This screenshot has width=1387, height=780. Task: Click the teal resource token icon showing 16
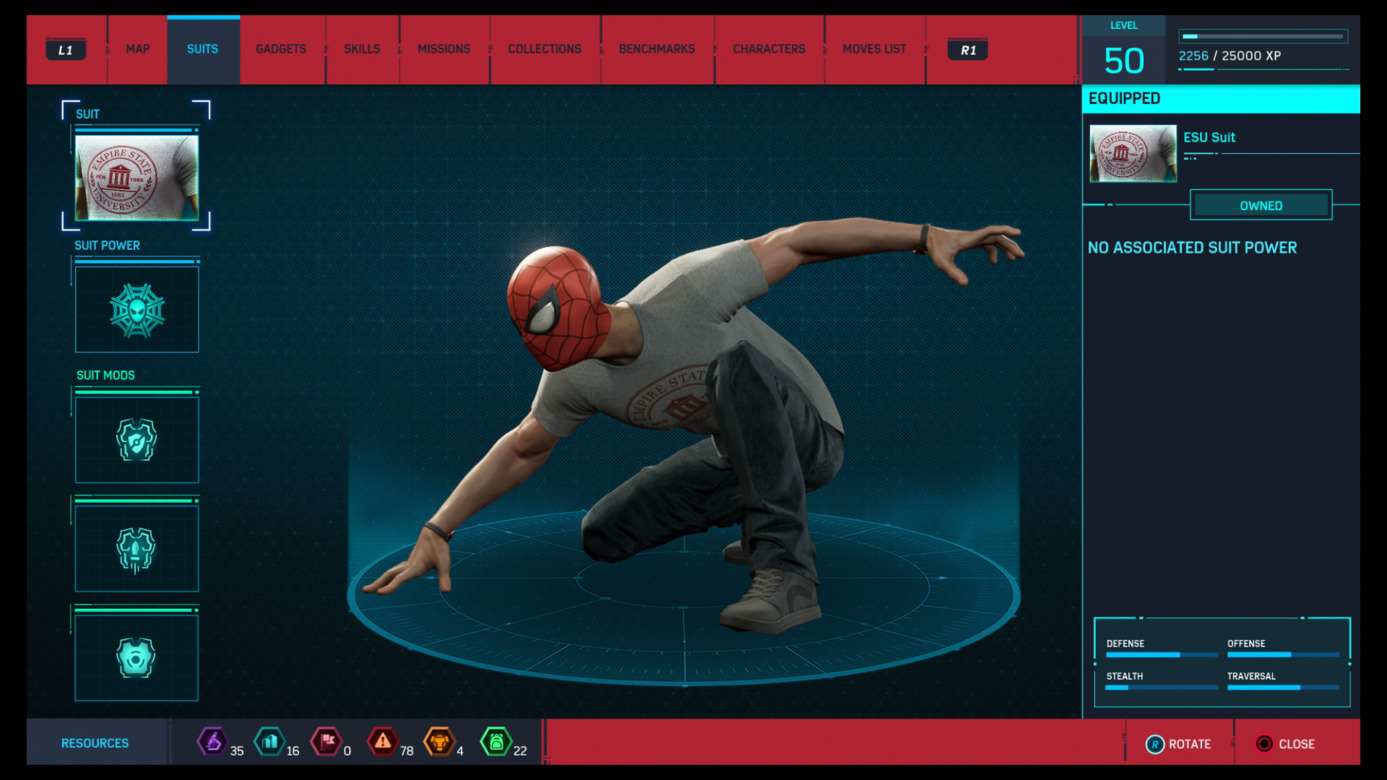269,742
